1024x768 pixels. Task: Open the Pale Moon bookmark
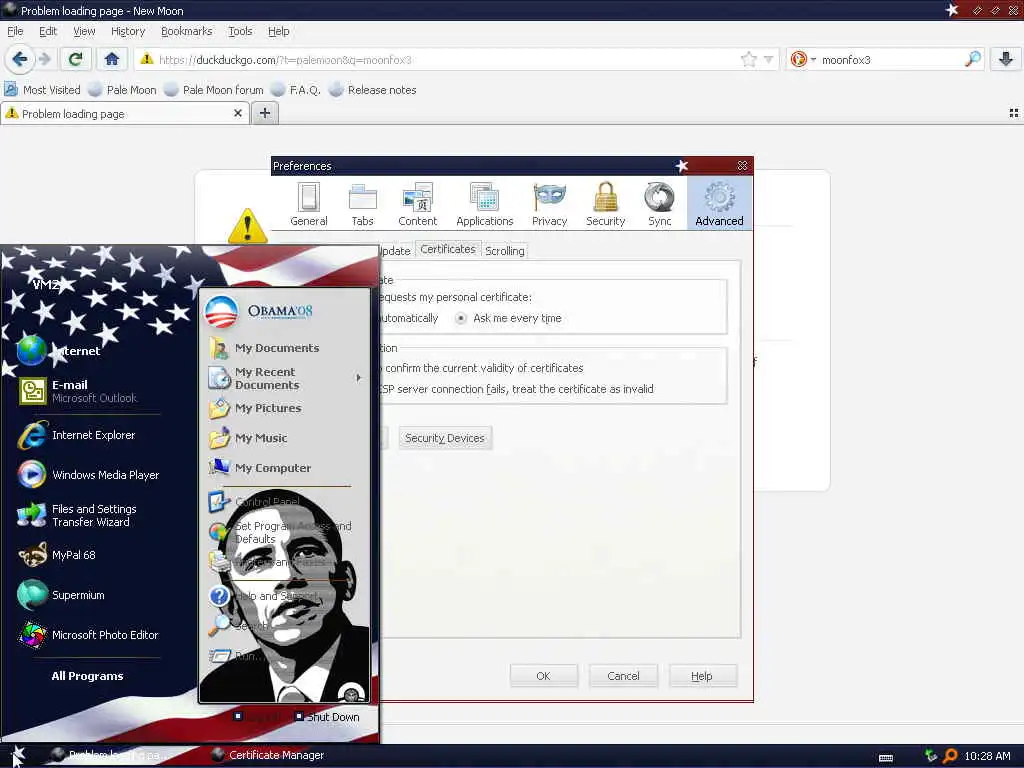pyautogui.click(x=123, y=89)
